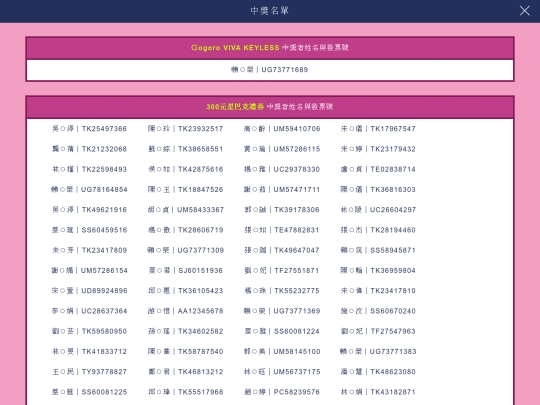Choose winner entry SJ60151936

pyautogui.click(x=186, y=271)
